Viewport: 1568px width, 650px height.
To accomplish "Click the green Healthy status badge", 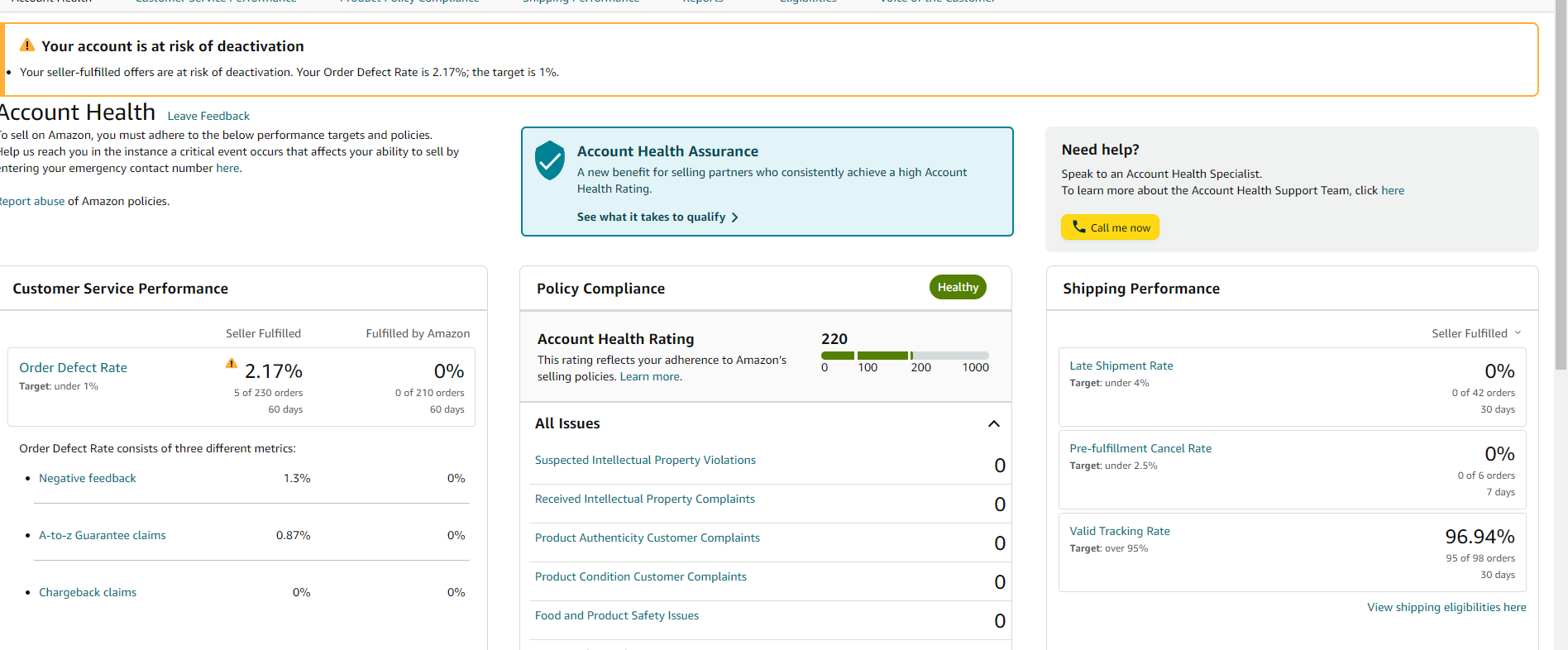I will (x=958, y=287).
